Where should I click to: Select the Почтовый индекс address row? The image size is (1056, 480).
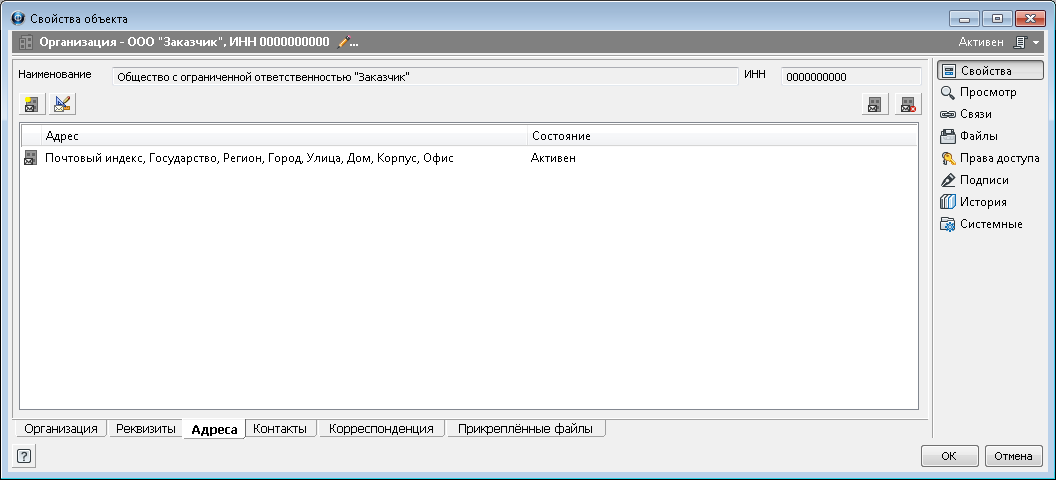click(250, 158)
